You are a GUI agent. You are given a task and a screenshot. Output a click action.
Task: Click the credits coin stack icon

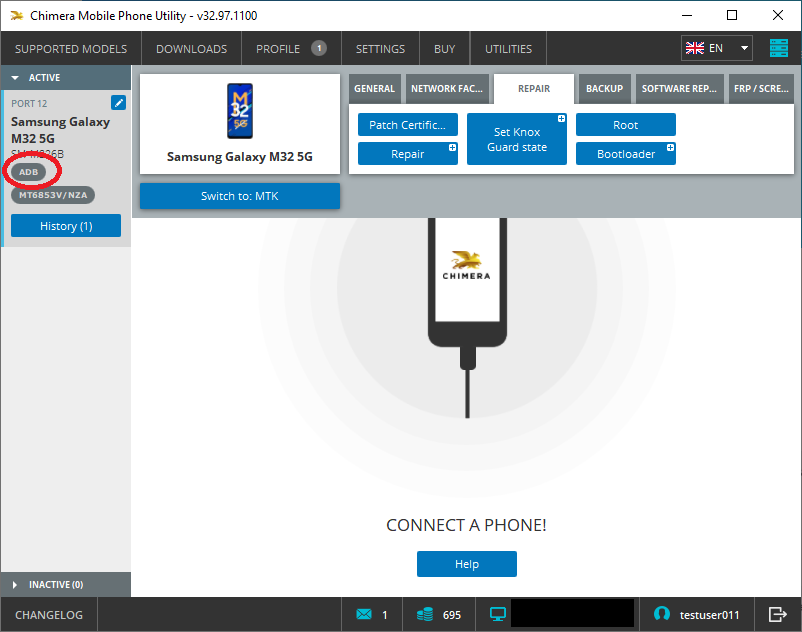(x=425, y=614)
